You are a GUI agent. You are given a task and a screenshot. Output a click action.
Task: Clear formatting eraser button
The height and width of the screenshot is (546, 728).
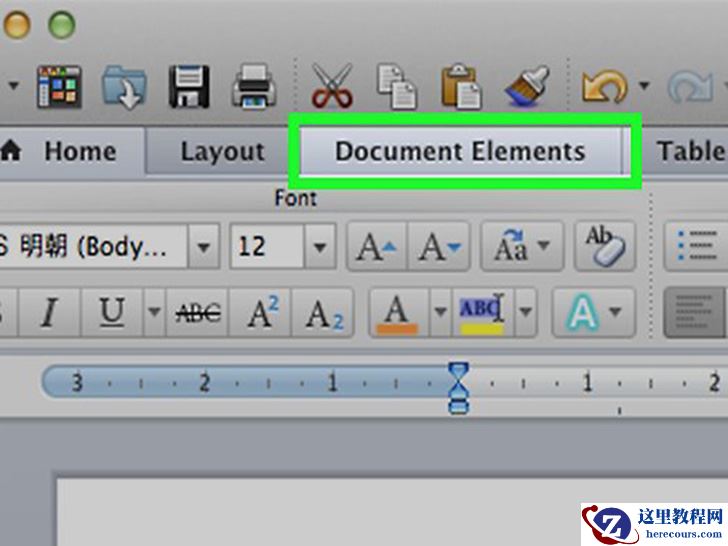pos(605,247)
